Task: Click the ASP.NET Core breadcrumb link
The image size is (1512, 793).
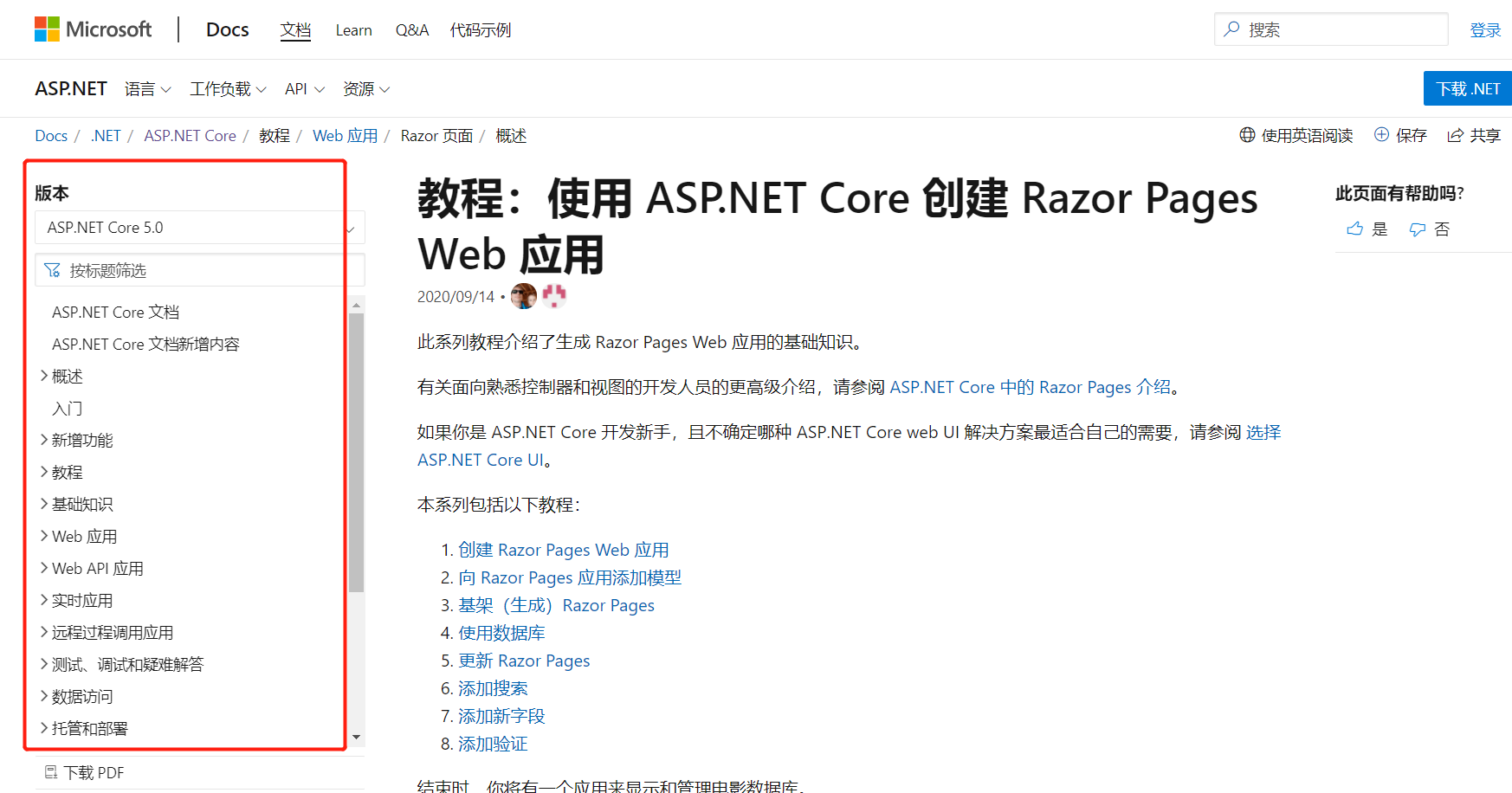Action: click(190, 136)
